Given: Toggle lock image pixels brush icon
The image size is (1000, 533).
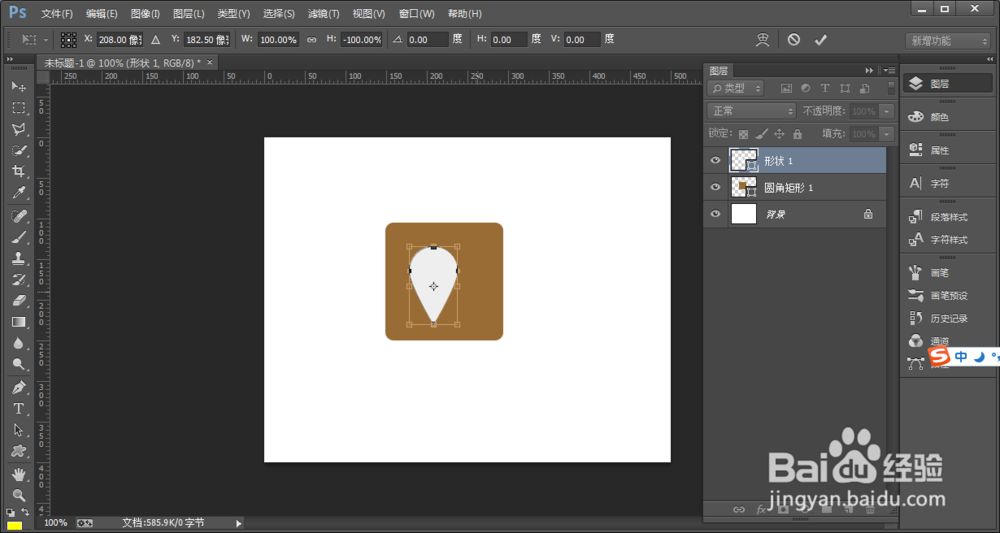Looking at the screenshot, I should pyautogui.click(x=761, y=134).
